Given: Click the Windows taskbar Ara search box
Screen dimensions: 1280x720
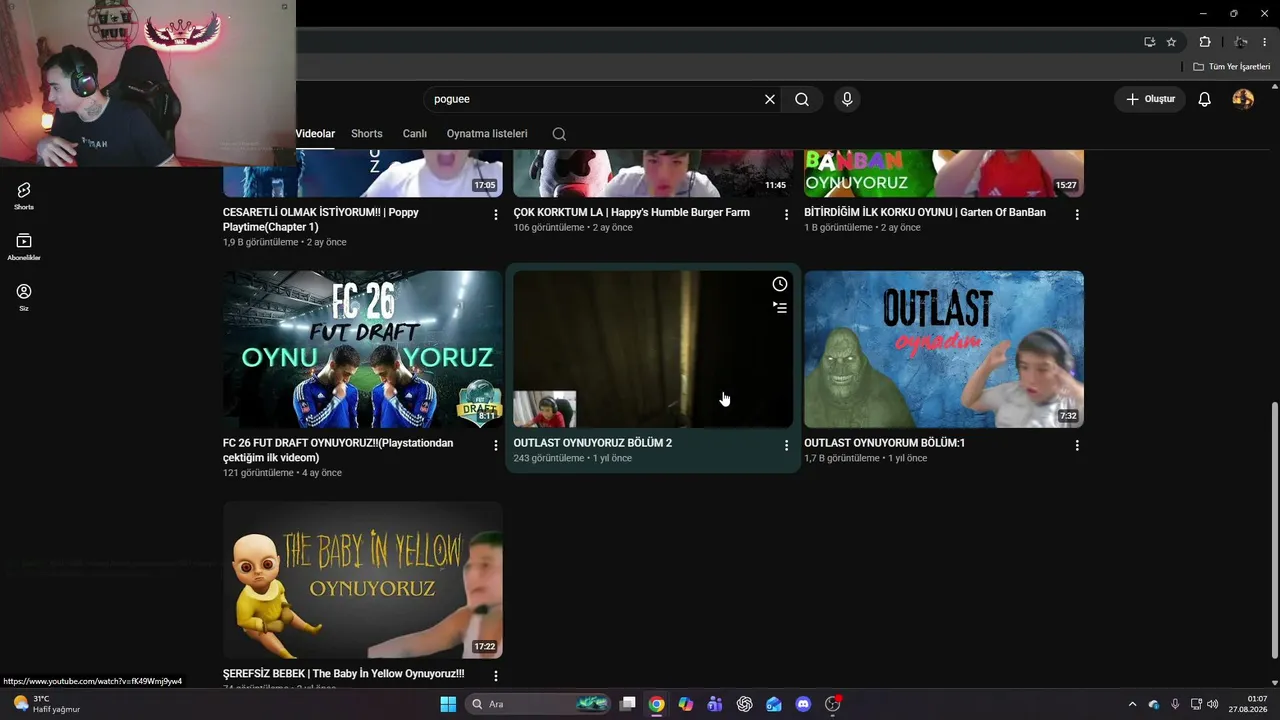Looking at the screenshot, I should 539,704.
